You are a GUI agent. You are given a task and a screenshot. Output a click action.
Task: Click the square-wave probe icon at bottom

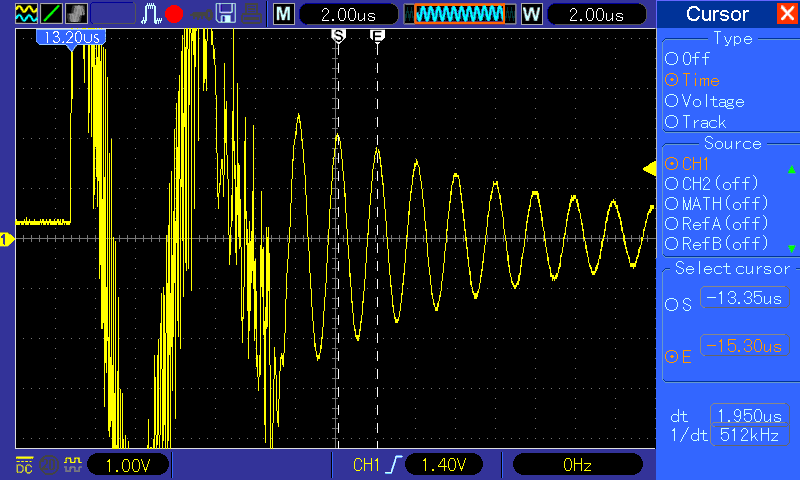73,465
